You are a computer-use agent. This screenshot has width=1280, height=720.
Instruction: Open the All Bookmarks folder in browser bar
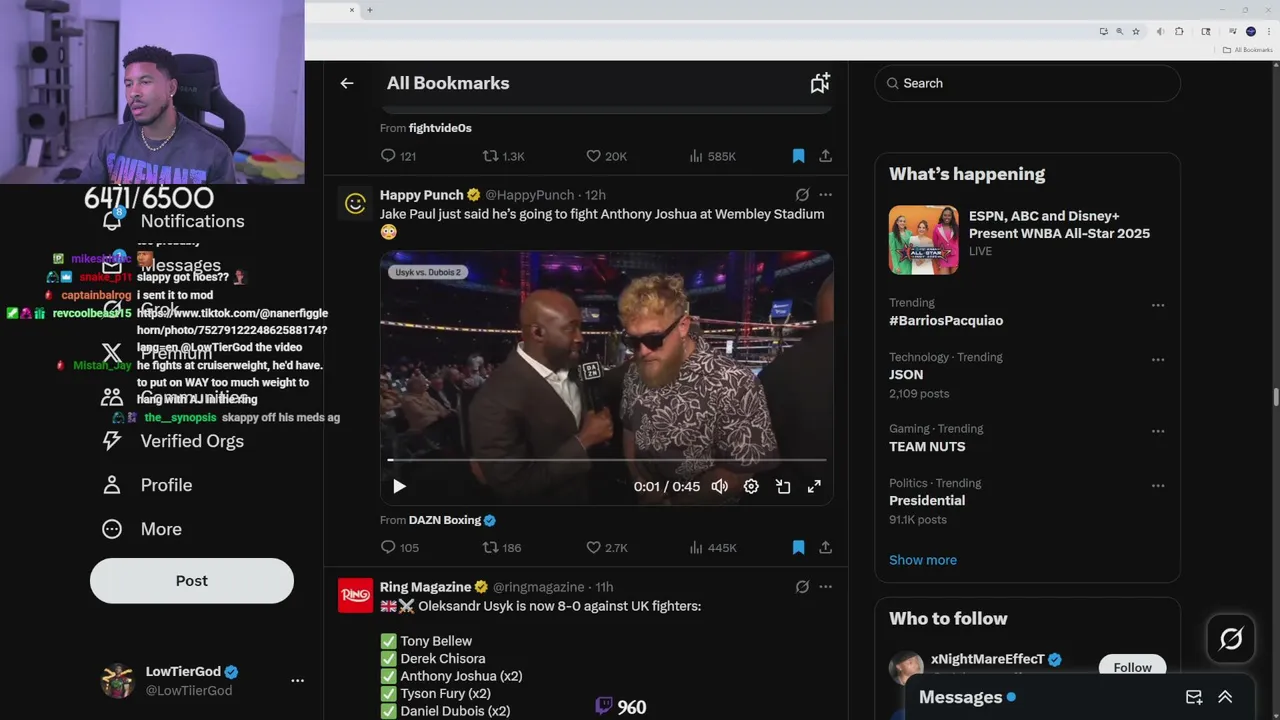coord(1247,49)
